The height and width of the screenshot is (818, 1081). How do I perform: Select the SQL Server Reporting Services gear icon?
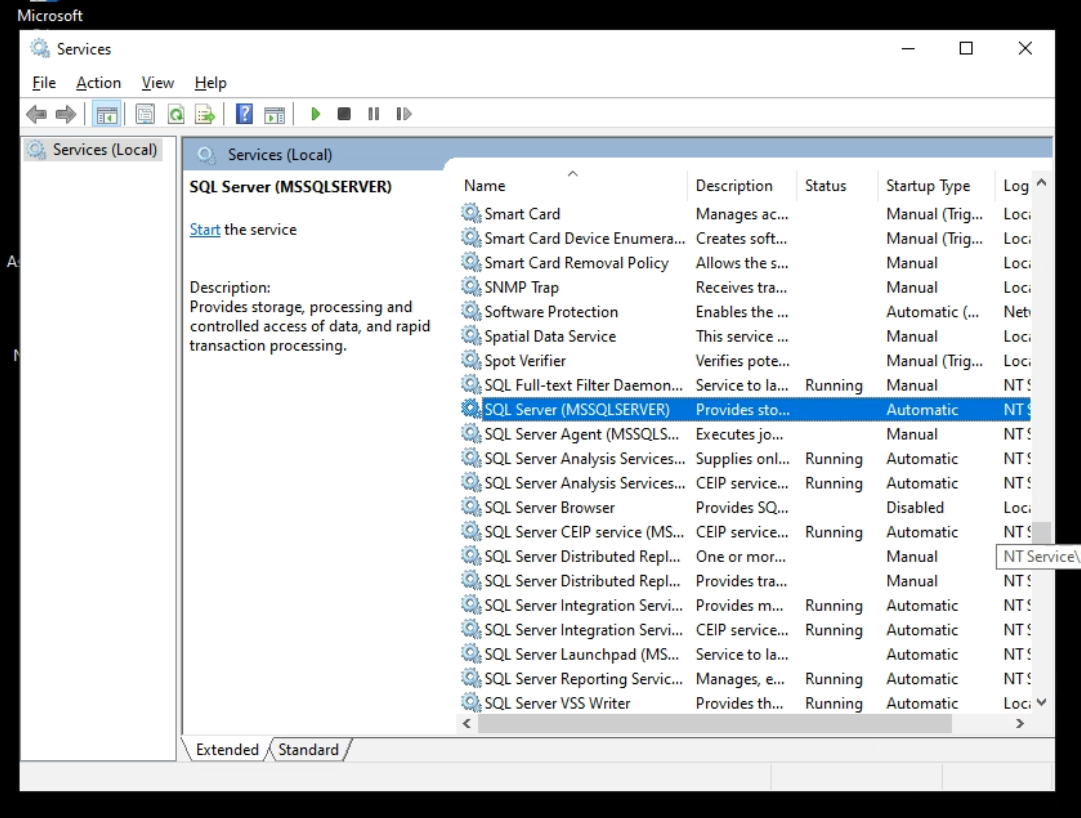[471, 678]
